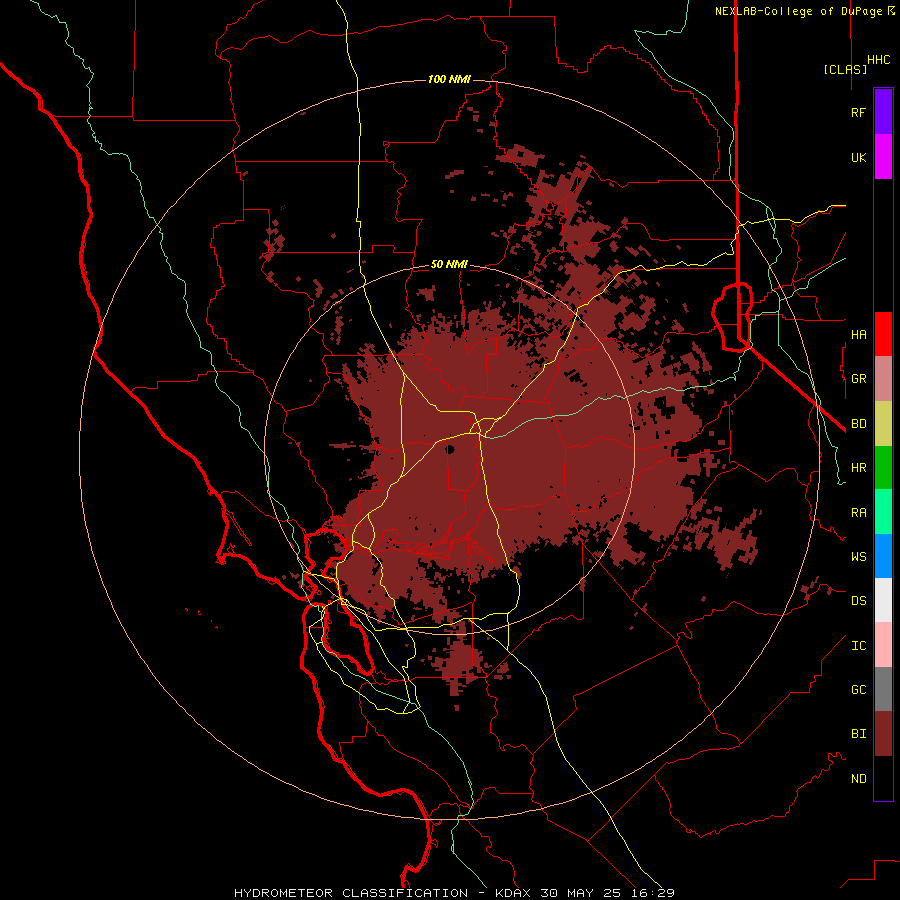
Task: Click the RA legend label
Action: coord(859,512)
